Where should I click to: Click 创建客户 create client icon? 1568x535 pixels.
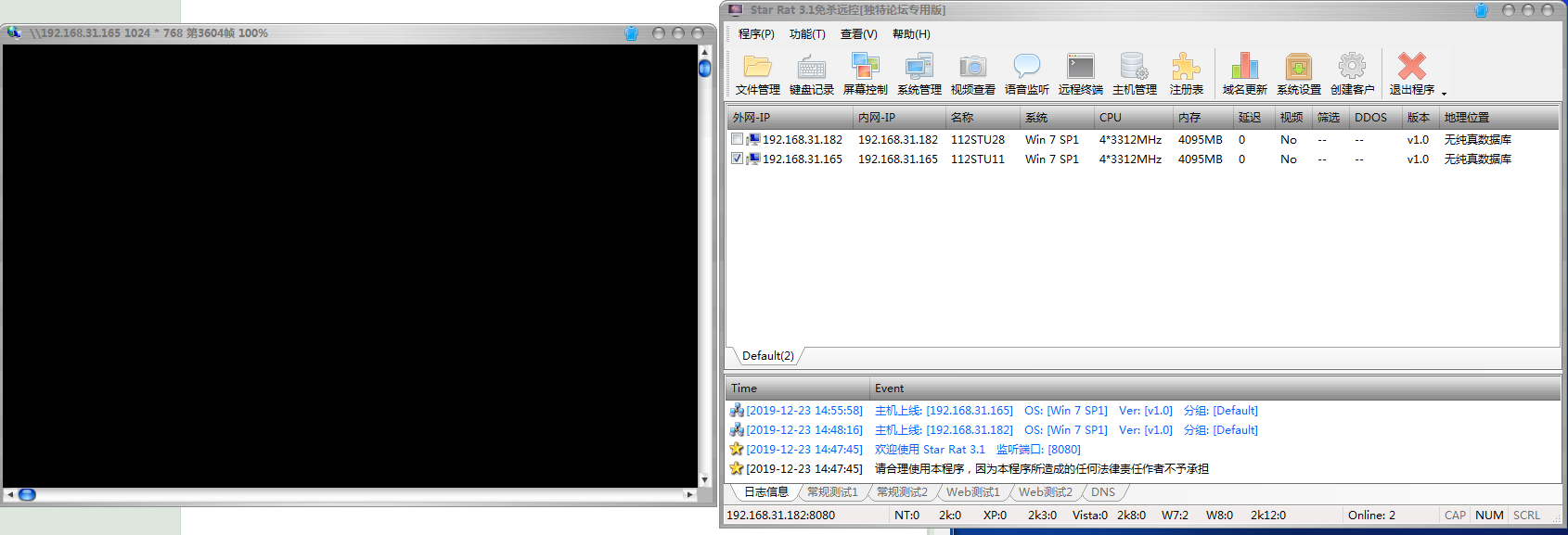coord(1352,74)
